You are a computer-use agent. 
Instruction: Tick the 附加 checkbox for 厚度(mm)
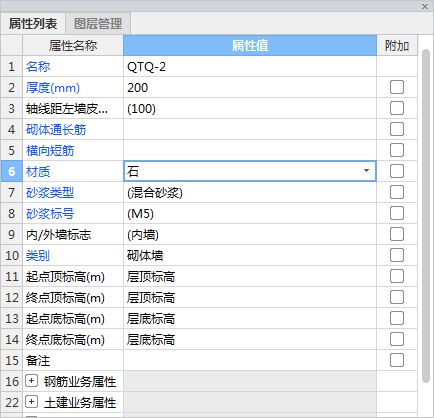click(x=397, y=87)
